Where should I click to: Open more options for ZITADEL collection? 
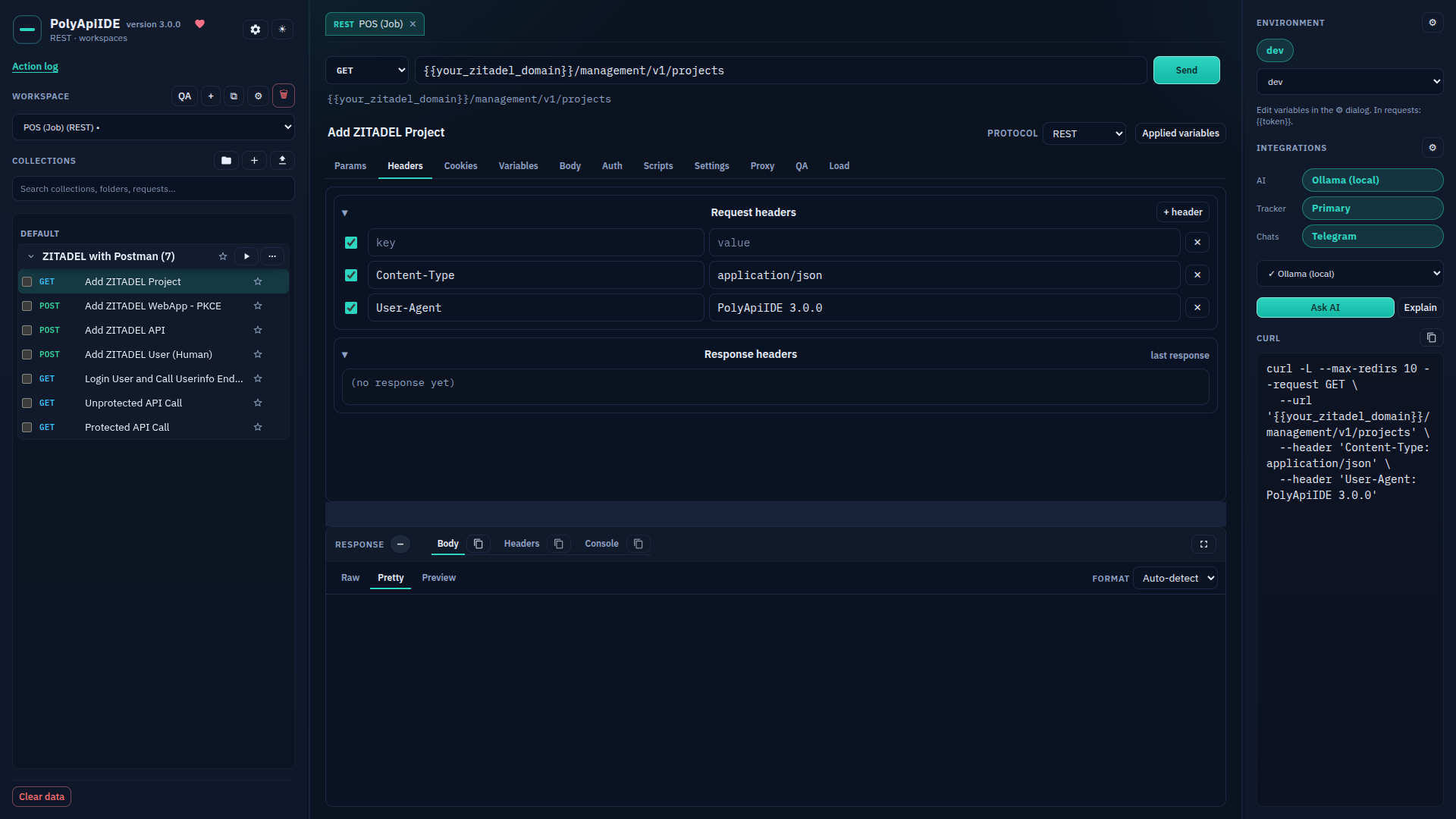(272, 256)
